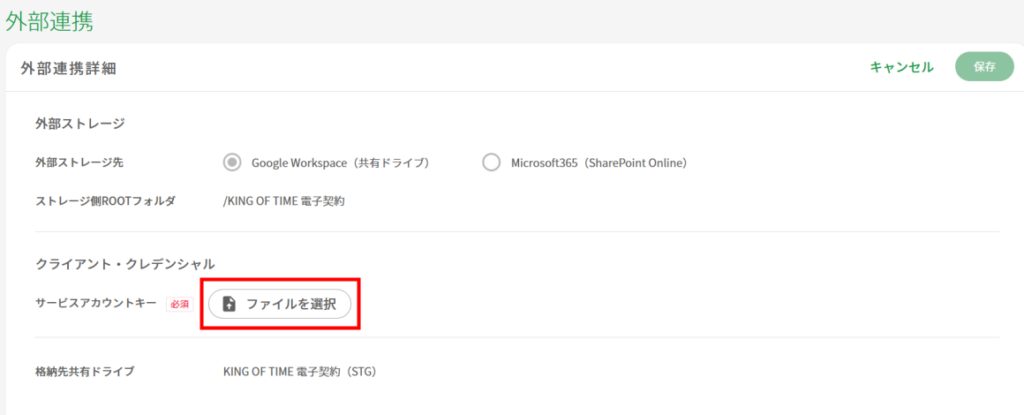Image resolution: width=1024 pixels, height=415 pixels.
Task: Click the ファイルを選択 button
Action: [280, 304]
